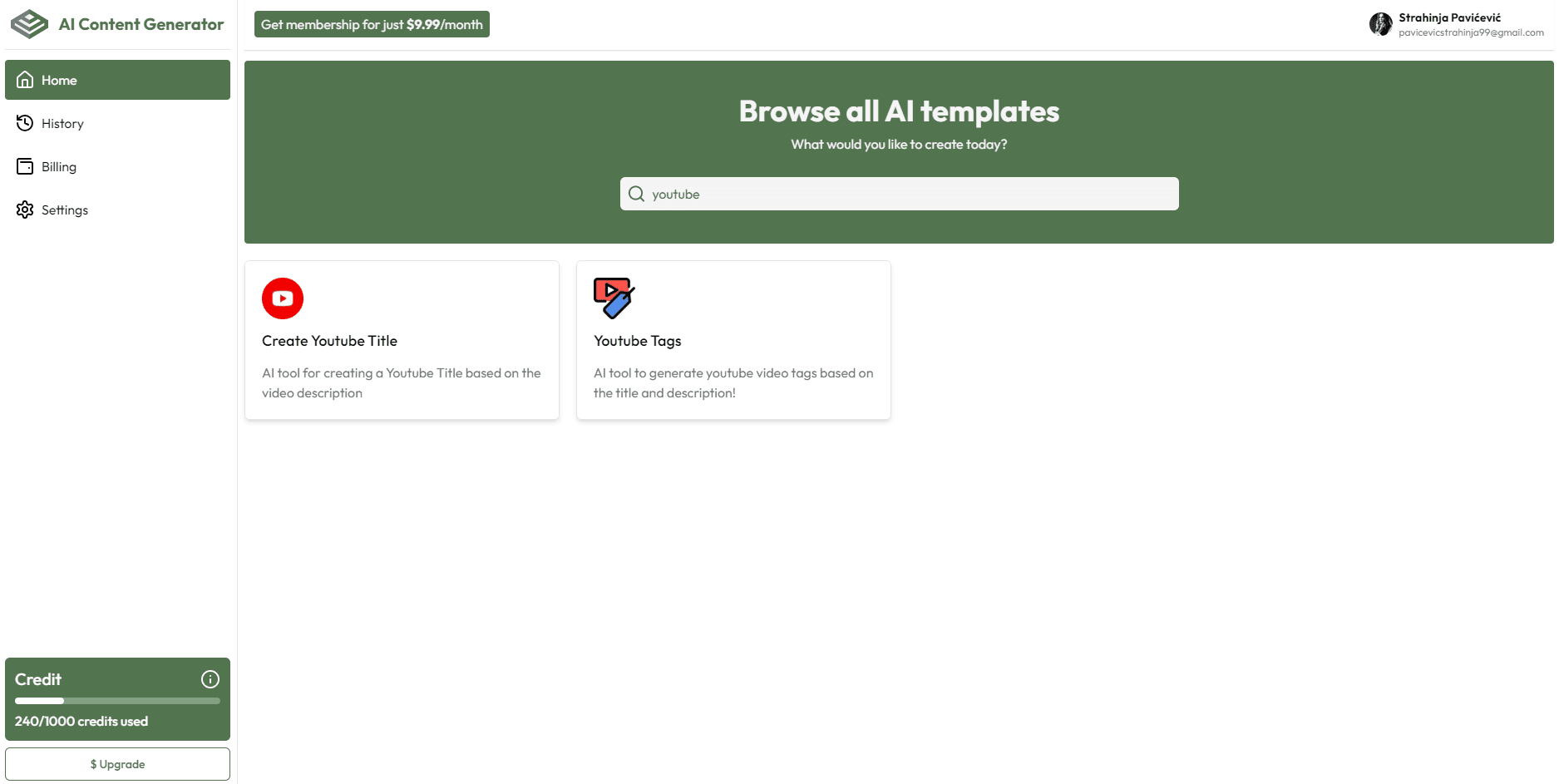
Task: Click the Home house icon in sidebar
Action: [x=25, y=80]
